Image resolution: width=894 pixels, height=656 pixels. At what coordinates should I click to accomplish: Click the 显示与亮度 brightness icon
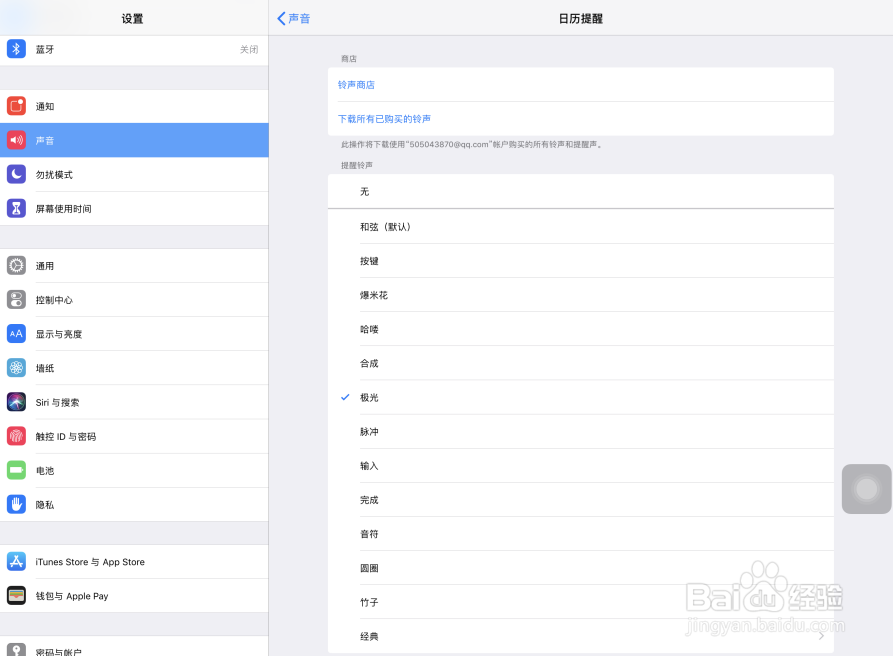click(x=16, y=334)
